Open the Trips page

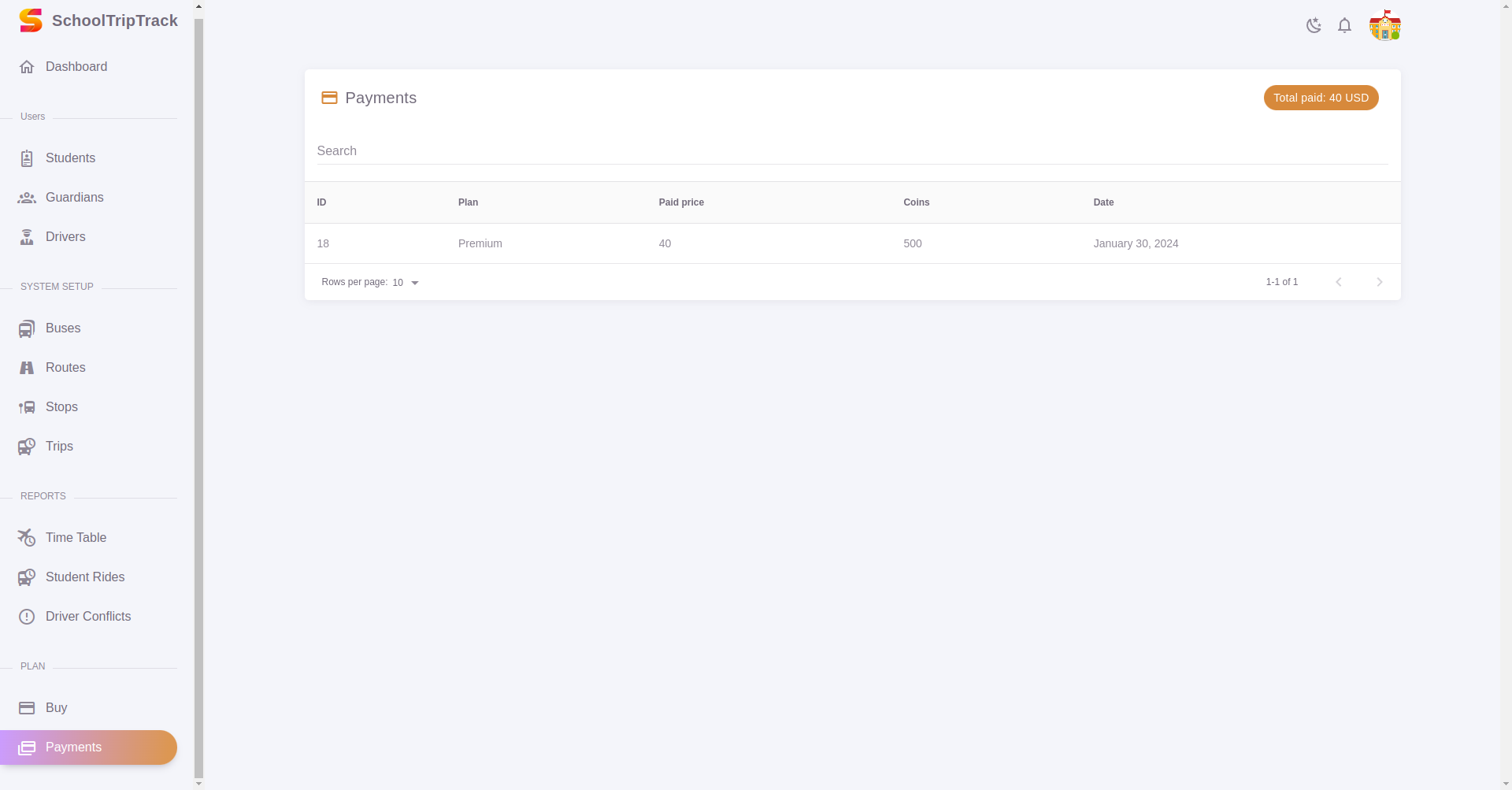click(x=59, y=446)
